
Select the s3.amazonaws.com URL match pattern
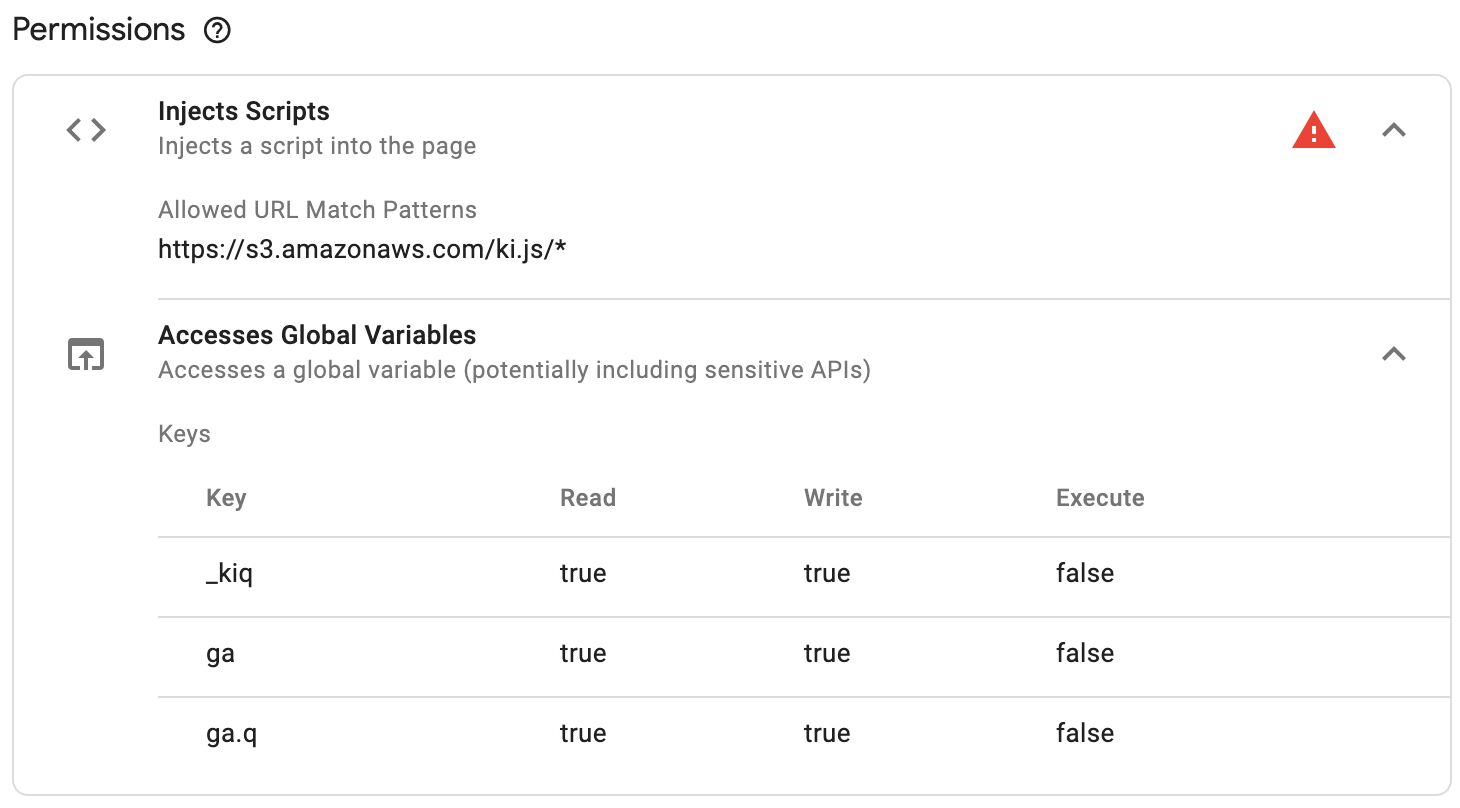(363, 249)
